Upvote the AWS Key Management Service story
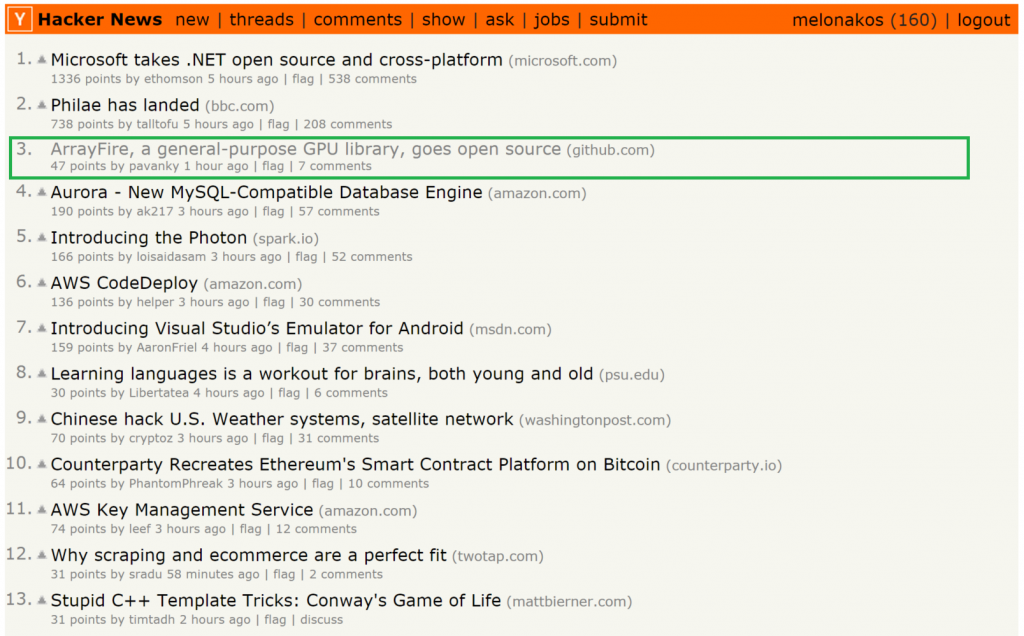 point(42,510)
